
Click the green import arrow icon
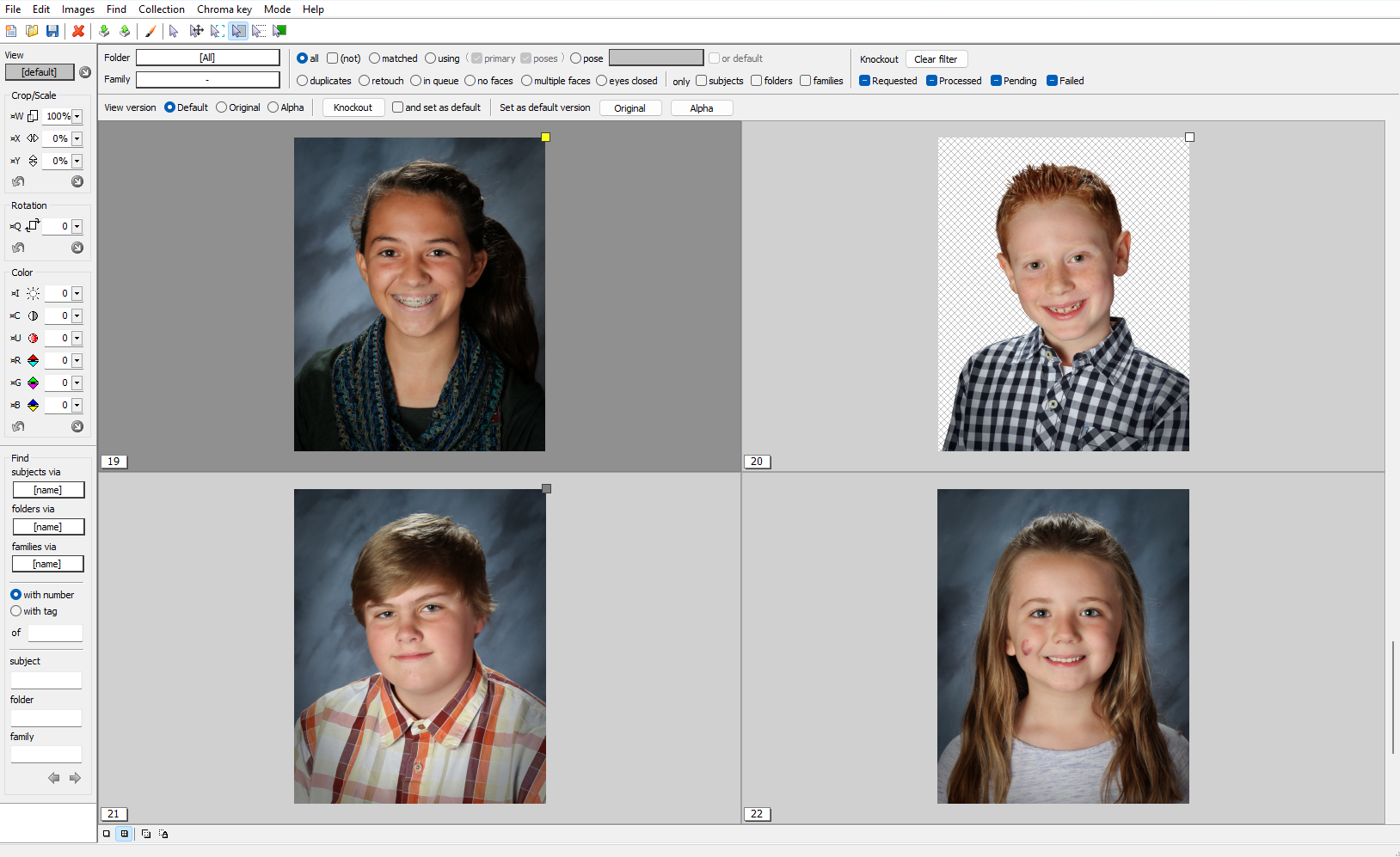click(104, 31)
